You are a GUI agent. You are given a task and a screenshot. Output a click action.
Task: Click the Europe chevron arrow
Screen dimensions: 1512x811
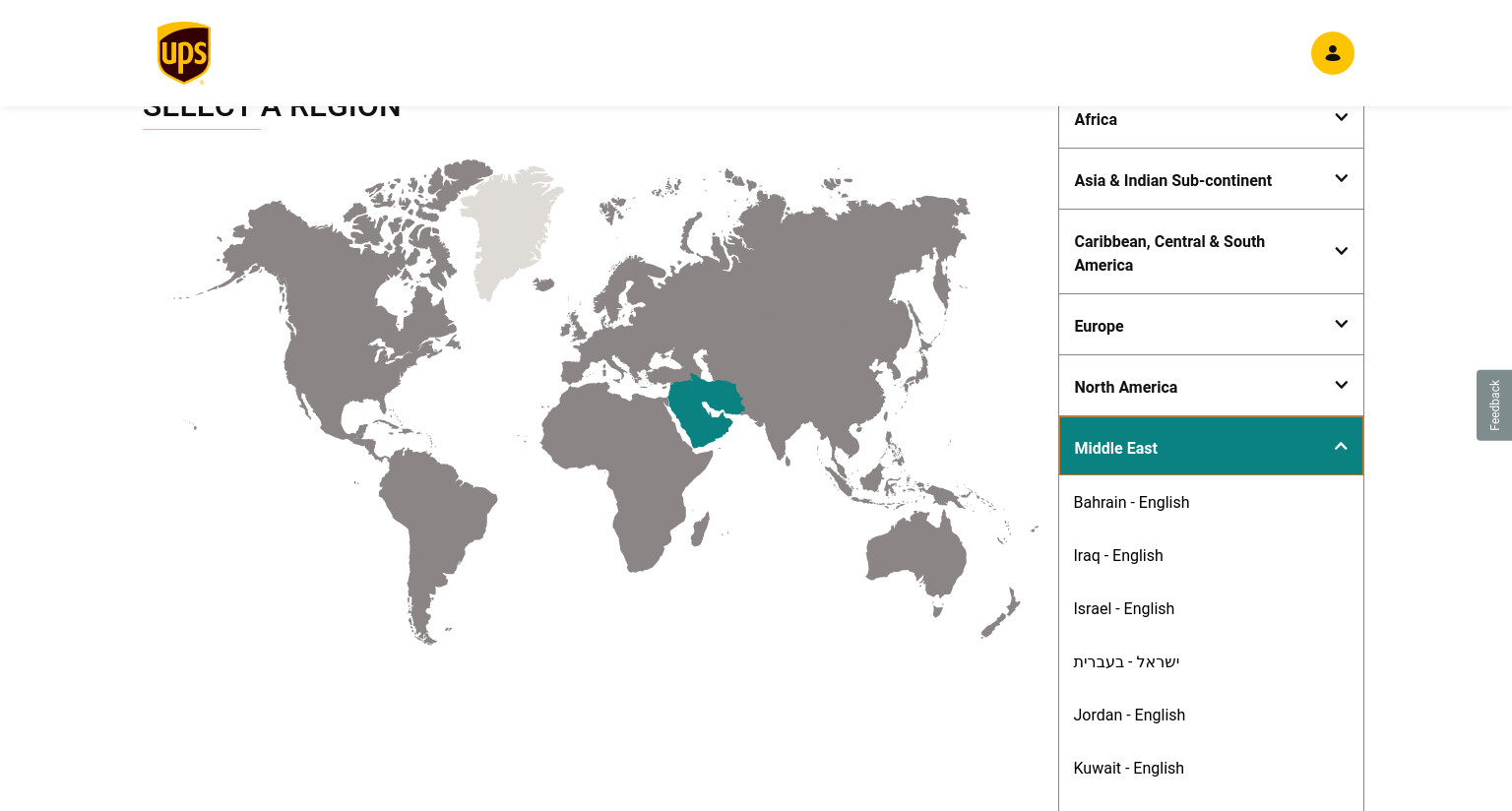tap(1341, 325)
